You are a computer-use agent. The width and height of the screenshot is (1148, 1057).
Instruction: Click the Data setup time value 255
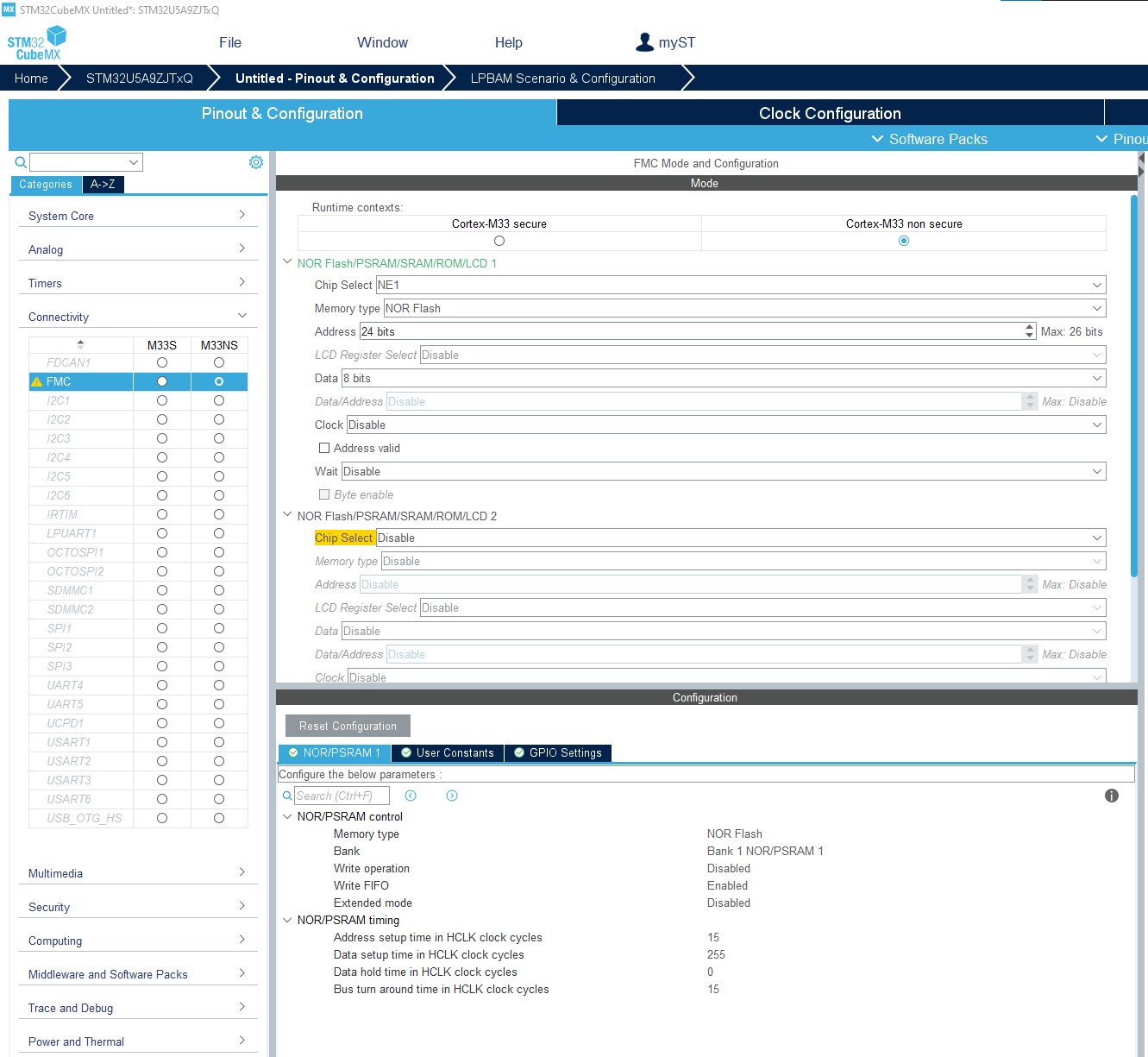coord(716,954)
